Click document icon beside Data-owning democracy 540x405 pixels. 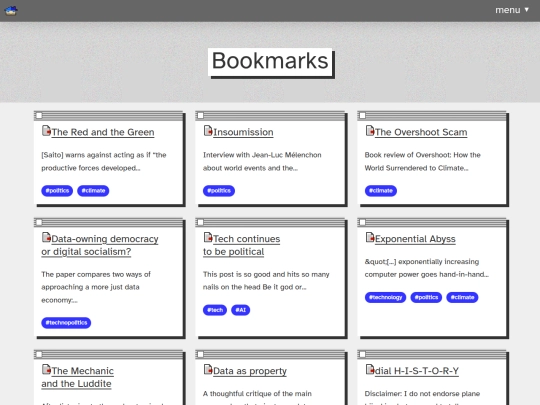[46, 238]
